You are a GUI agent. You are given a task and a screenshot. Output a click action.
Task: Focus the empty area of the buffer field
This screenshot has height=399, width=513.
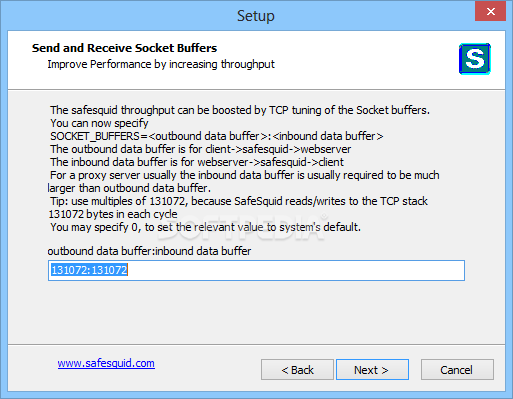point(296,270)
